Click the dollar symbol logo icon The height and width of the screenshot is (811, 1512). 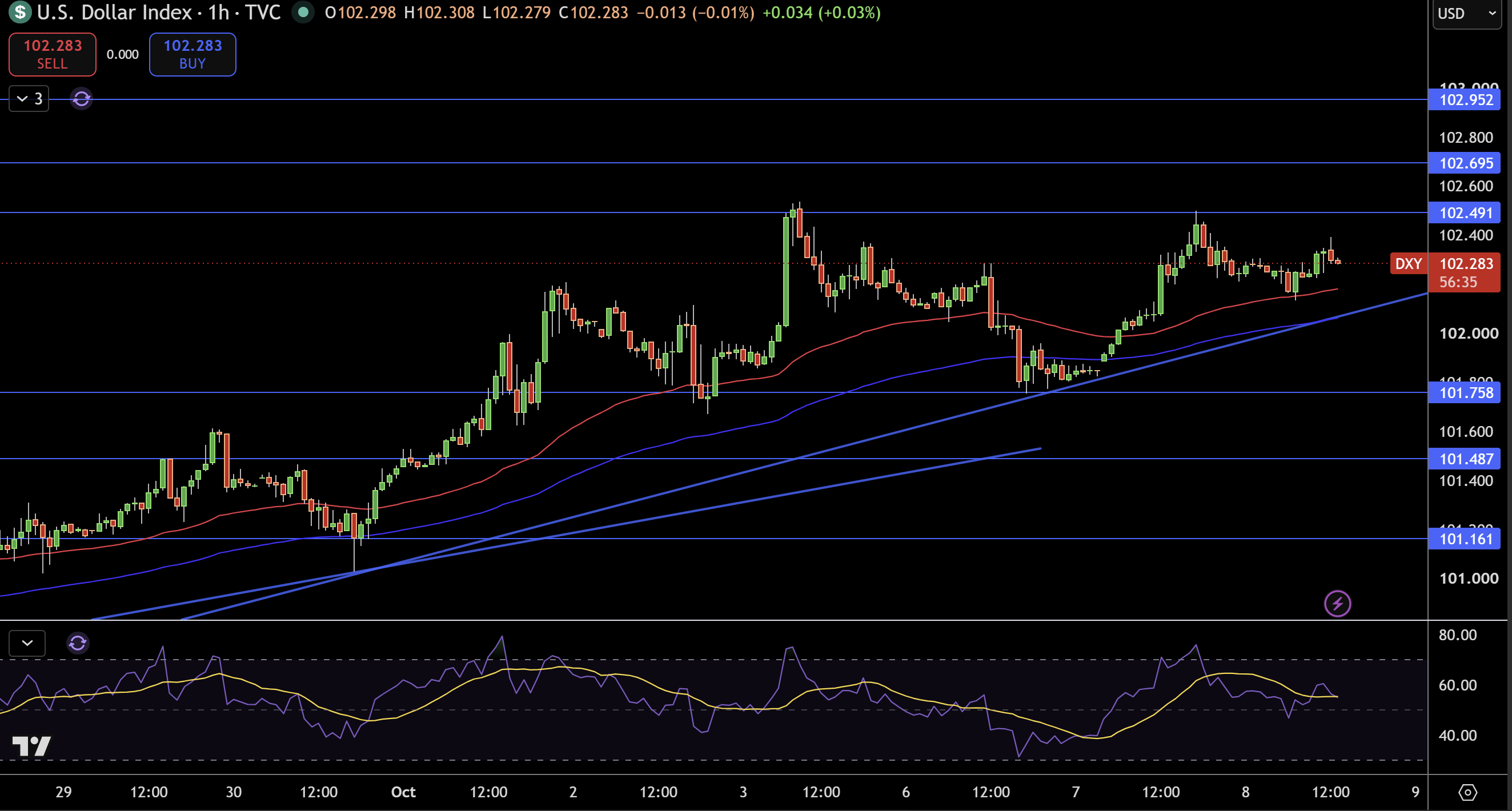click(19, 13)
